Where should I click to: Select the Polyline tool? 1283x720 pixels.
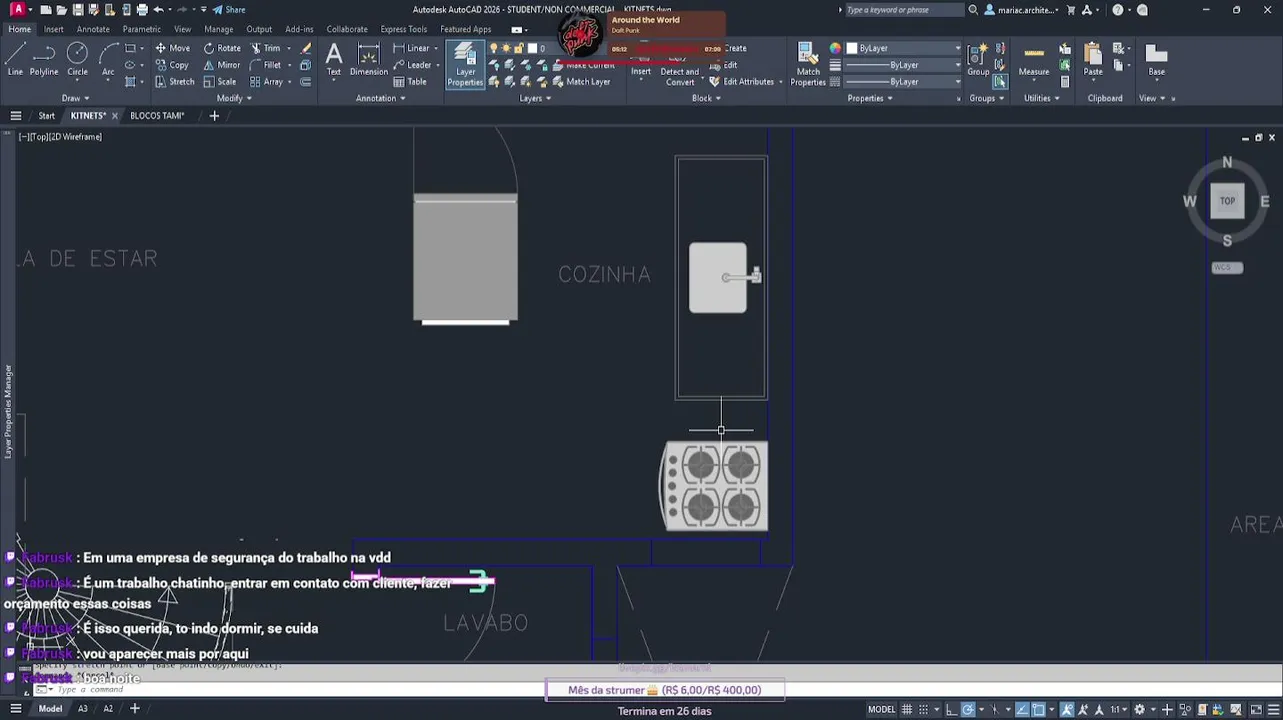pyautogui.click(x=44, y=60)
